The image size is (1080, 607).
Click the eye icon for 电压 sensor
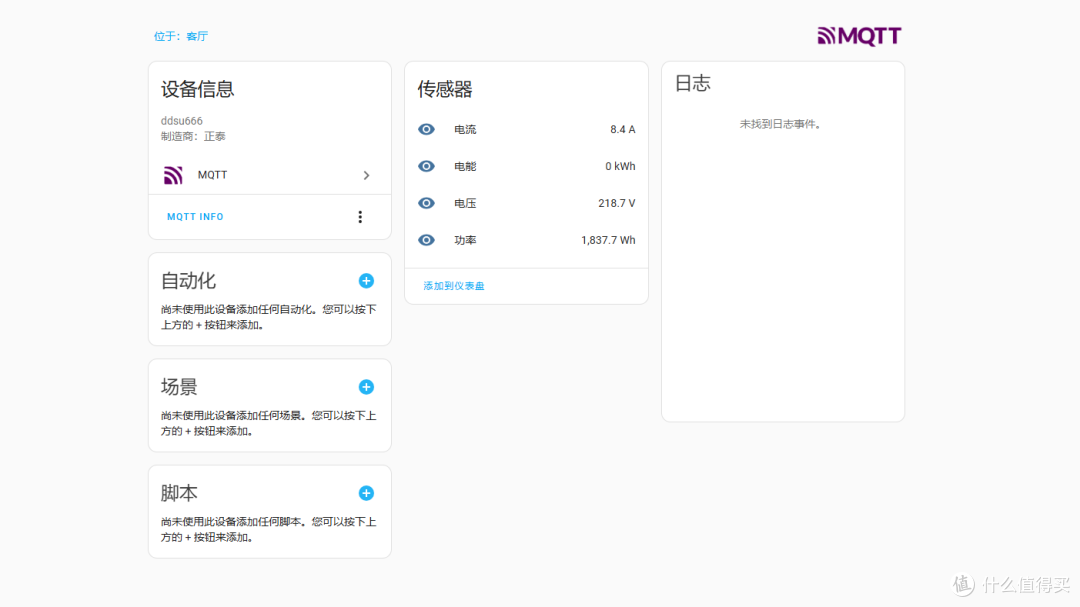click(x=426, y=203)
